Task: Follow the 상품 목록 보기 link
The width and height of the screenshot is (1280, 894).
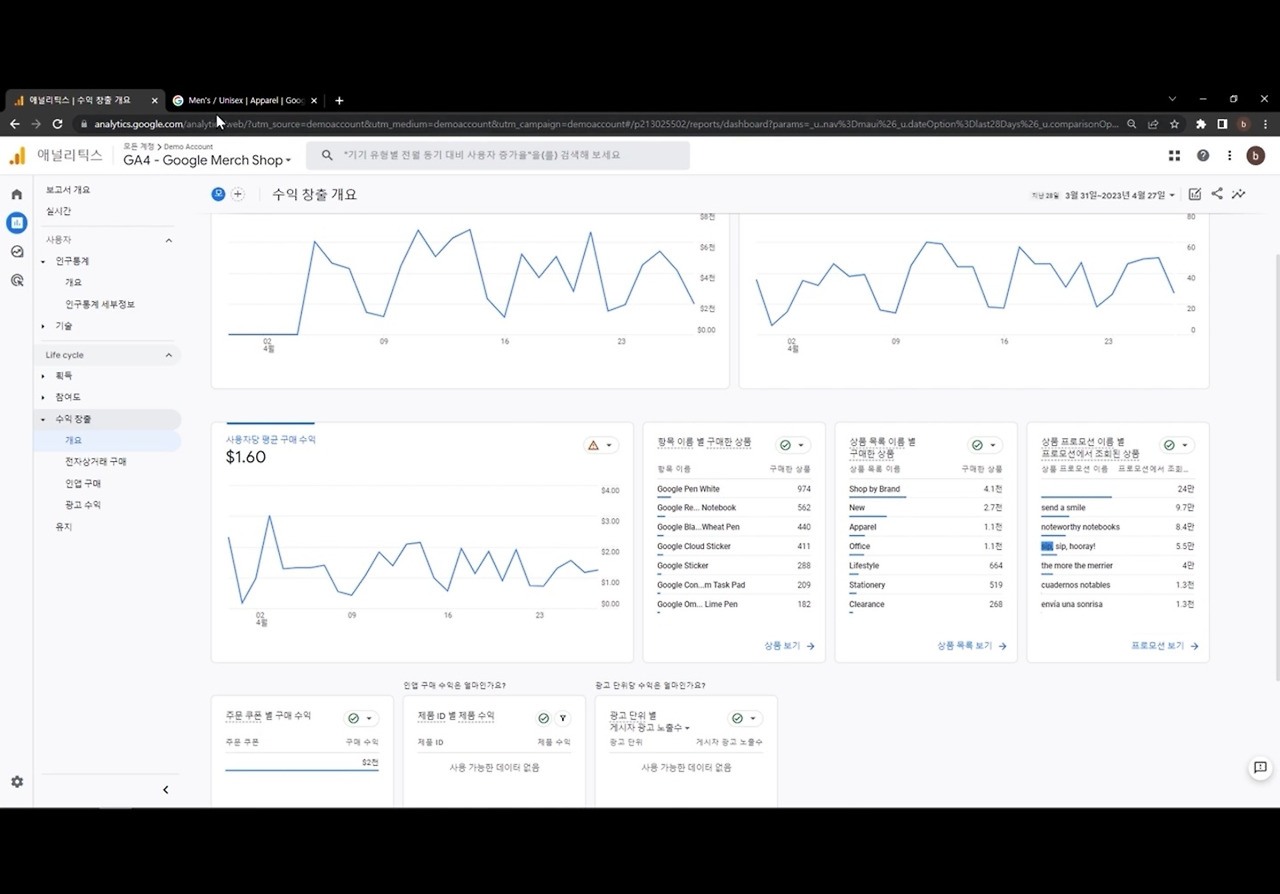Action: [x=972, y=646]
